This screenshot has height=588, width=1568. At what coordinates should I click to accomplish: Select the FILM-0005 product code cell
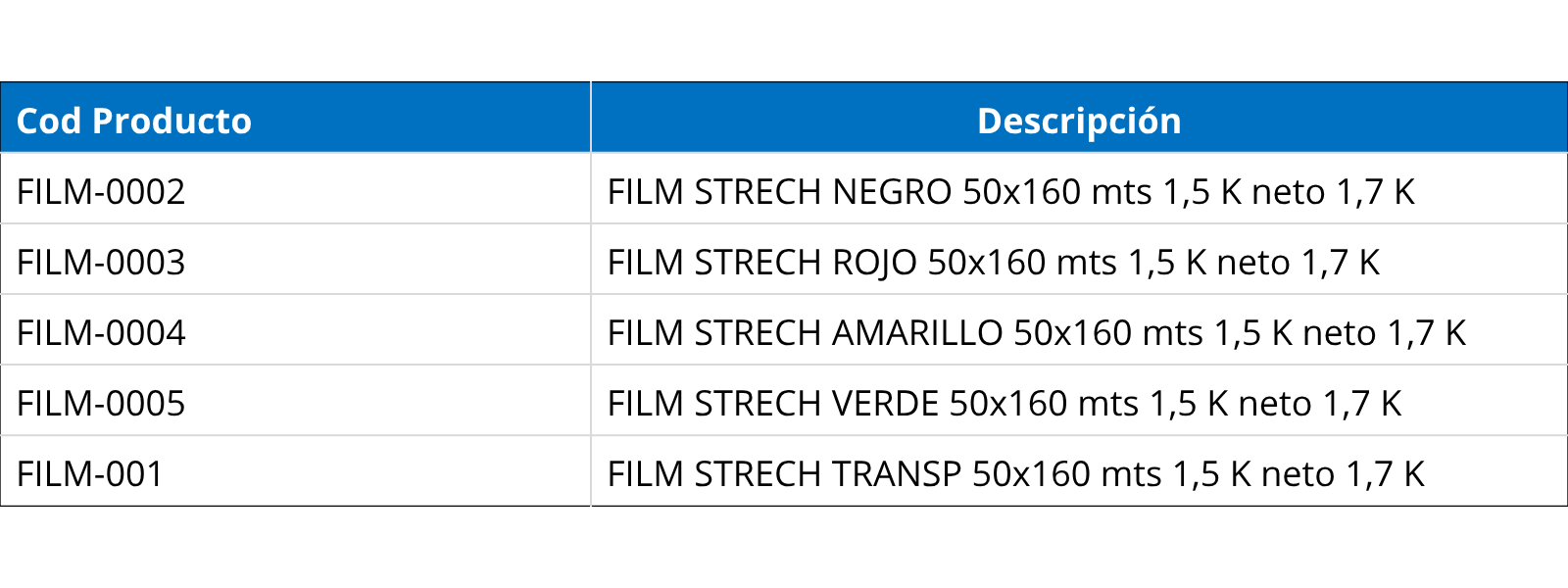click(295, 401)
